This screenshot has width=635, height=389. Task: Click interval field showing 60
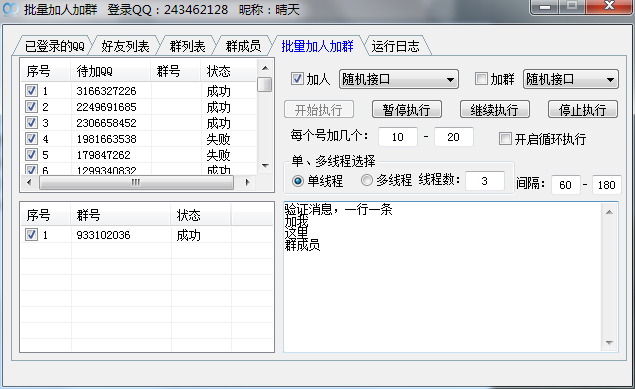coord(565,185)
